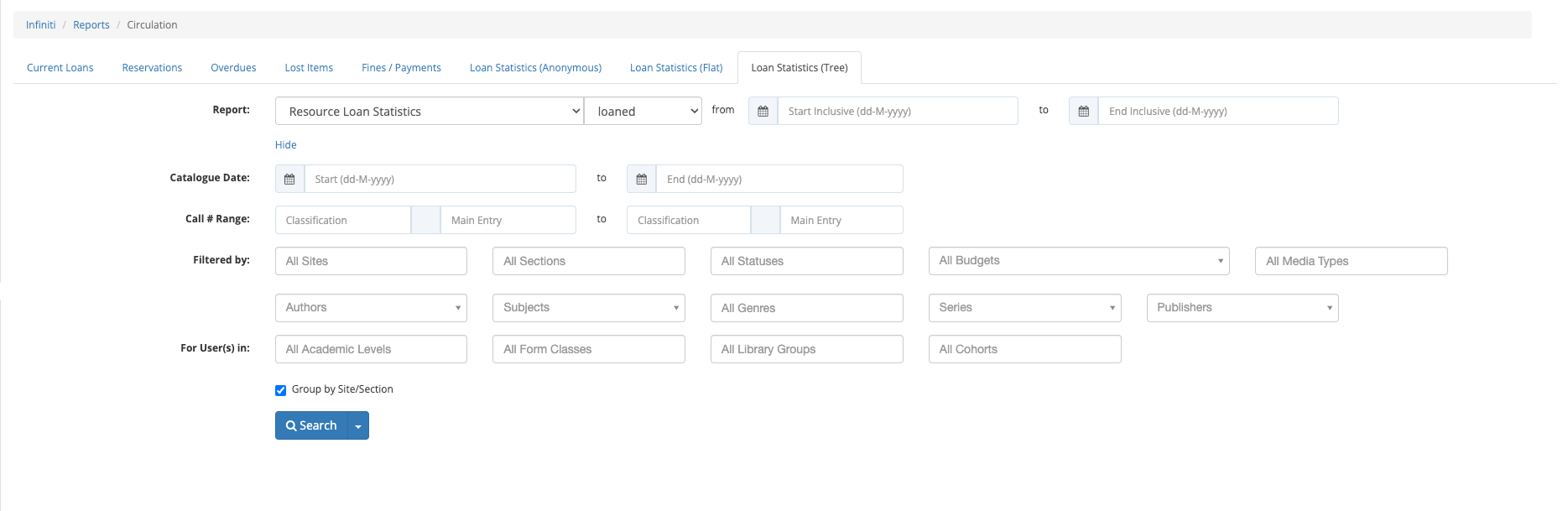Go to Reports breadcrumb link
Screen dimensions: 1568x511
pos(91,25)
